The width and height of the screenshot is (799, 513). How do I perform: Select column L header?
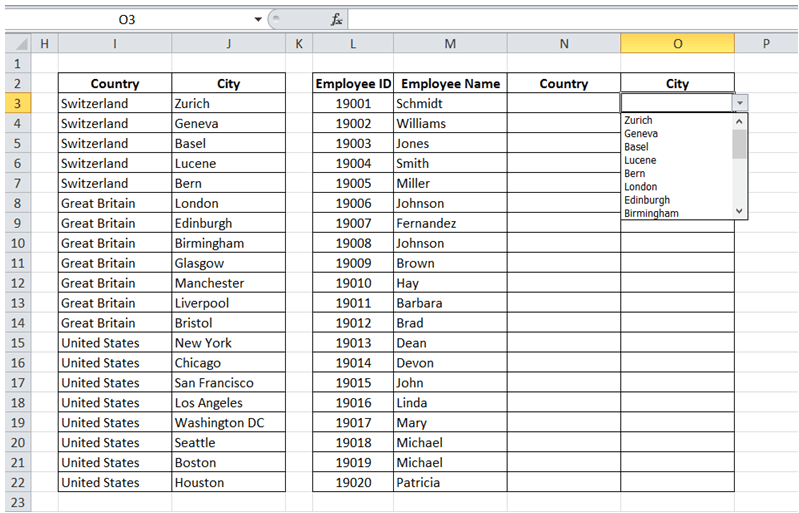click(353, 44)
